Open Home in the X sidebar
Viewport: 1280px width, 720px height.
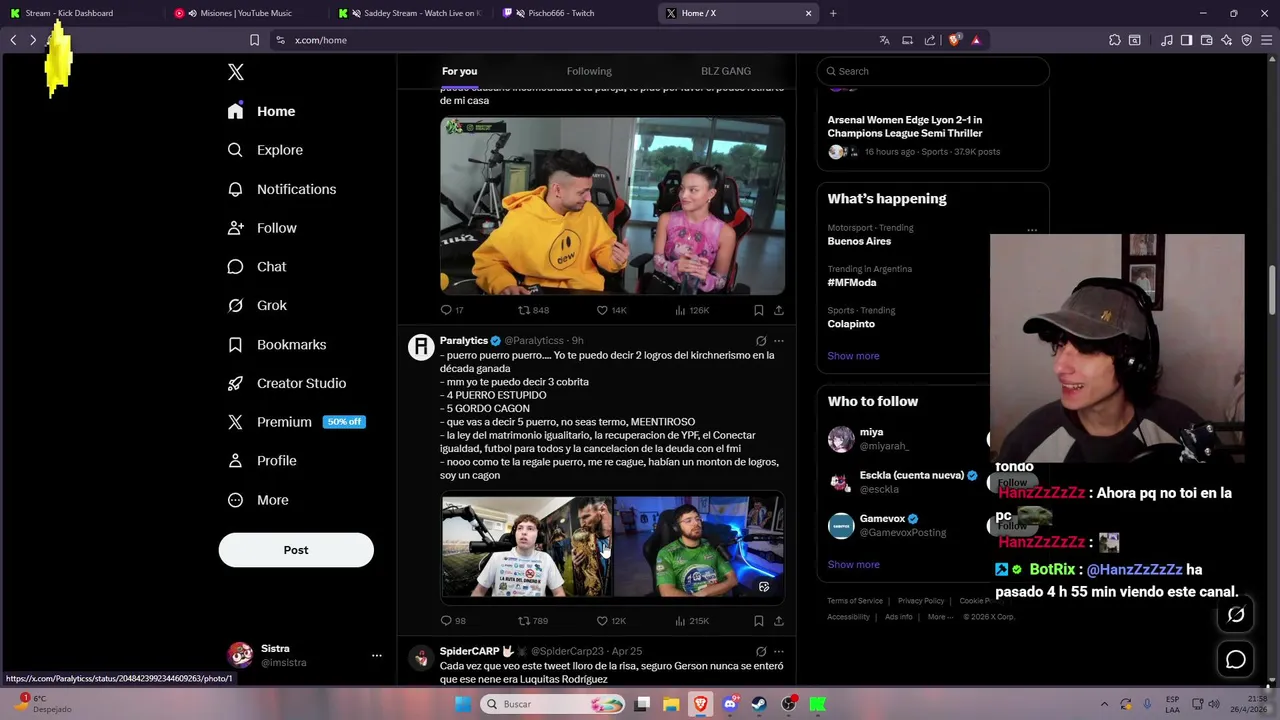(261, 111)
